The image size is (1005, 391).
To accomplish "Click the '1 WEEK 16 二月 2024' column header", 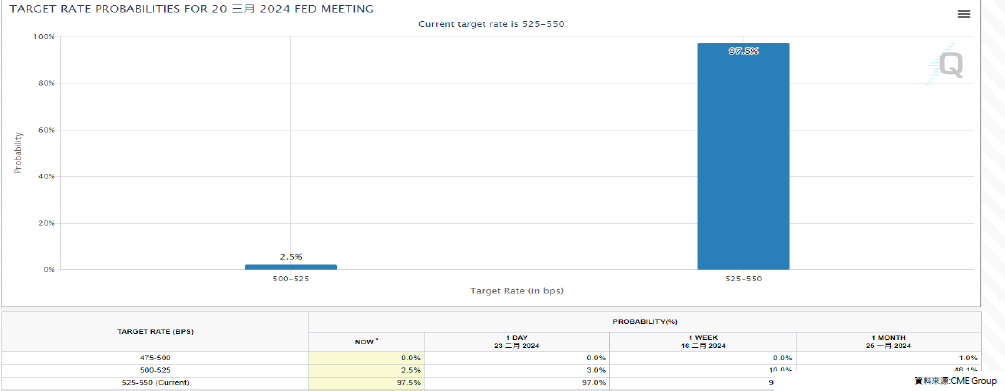I will coord(702,342).
